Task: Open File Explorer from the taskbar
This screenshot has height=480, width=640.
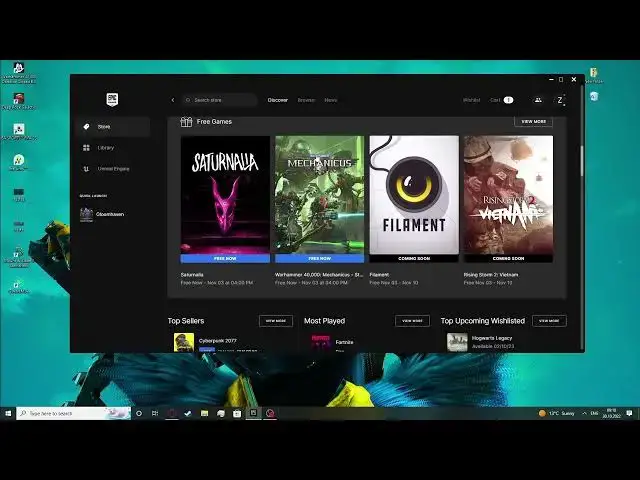Action: coord(204,413)
